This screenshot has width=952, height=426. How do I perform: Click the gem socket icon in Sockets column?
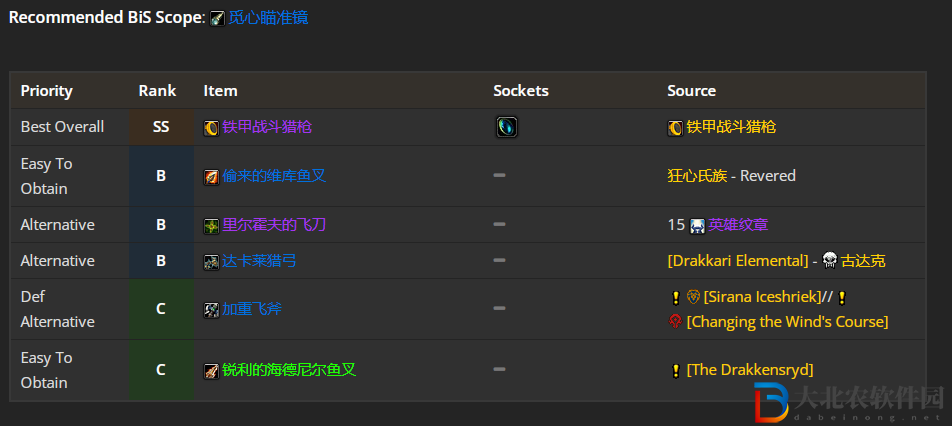click(x=507, y=127)
